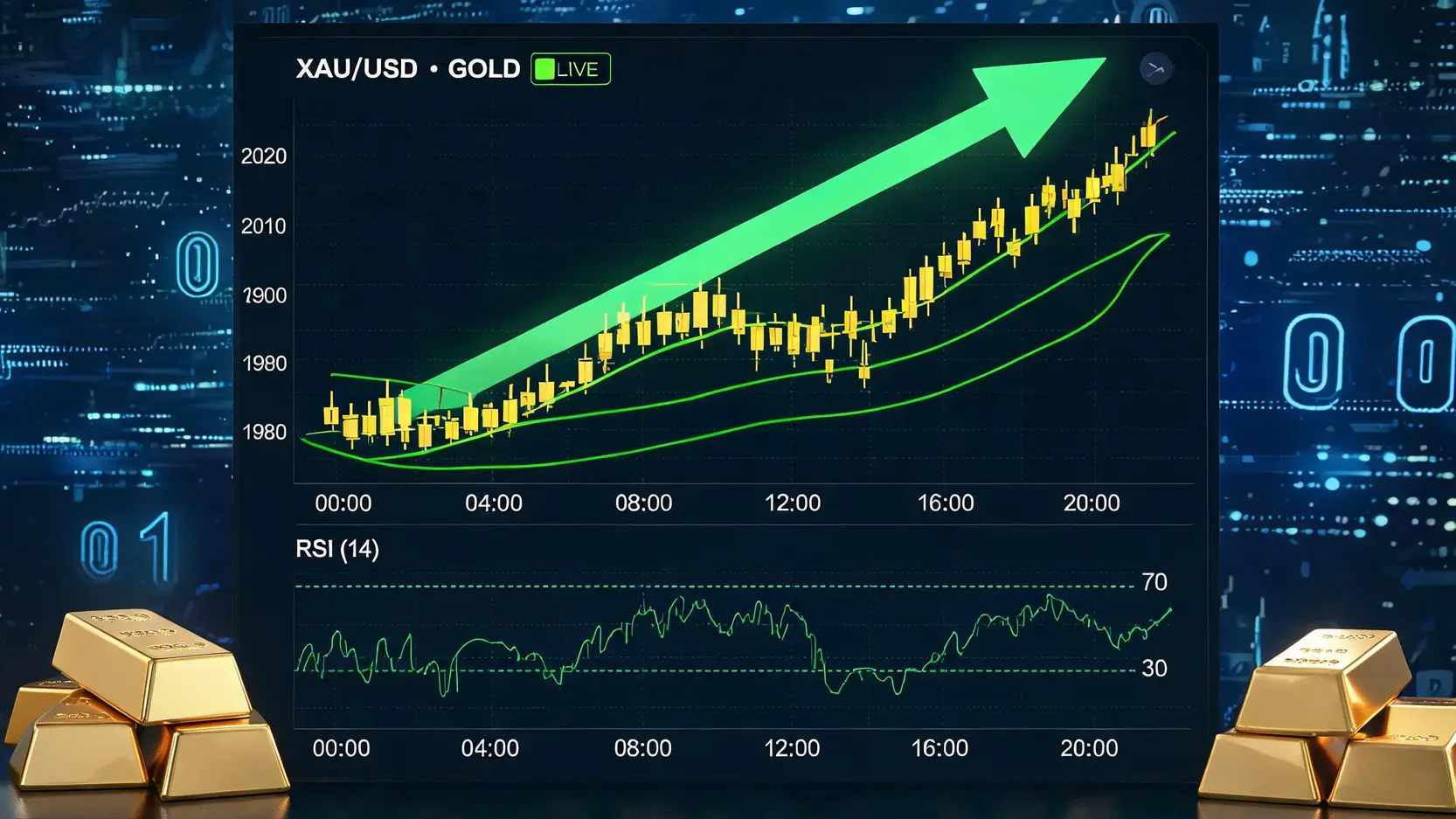The width and height of the screenshot is (1456, 819).
Task: Click 00:00 on the RSI panel time axis
Action: pos(342,749)
